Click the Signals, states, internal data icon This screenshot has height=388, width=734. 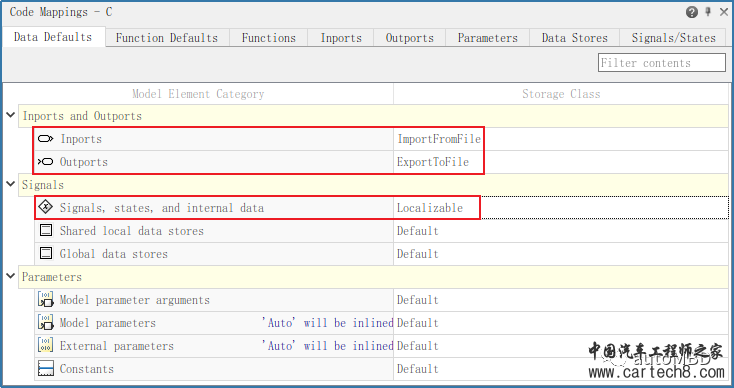(45, 207)
